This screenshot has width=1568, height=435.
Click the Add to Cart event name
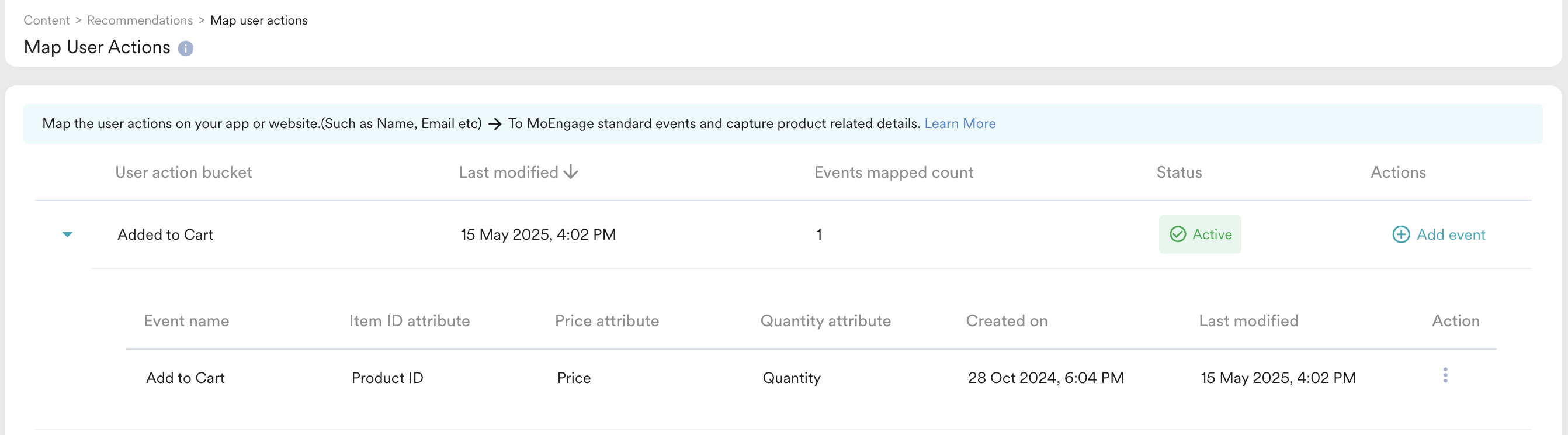point(185,378)
